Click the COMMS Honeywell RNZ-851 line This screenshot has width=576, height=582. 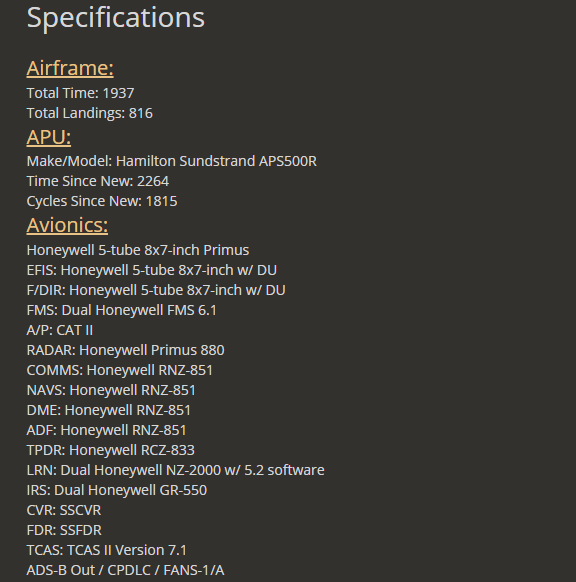click(120, 370)
